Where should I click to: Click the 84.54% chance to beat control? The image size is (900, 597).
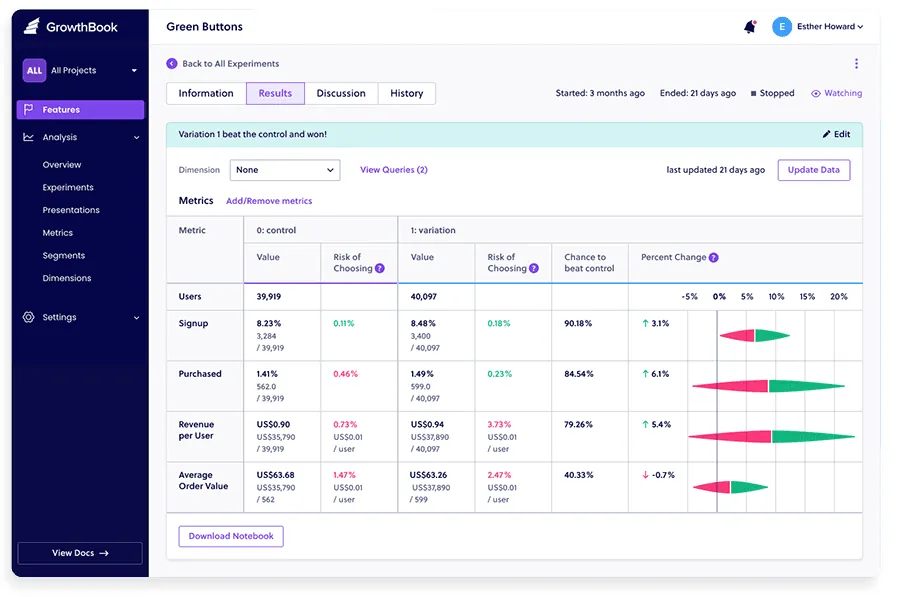tap(579, 374)
